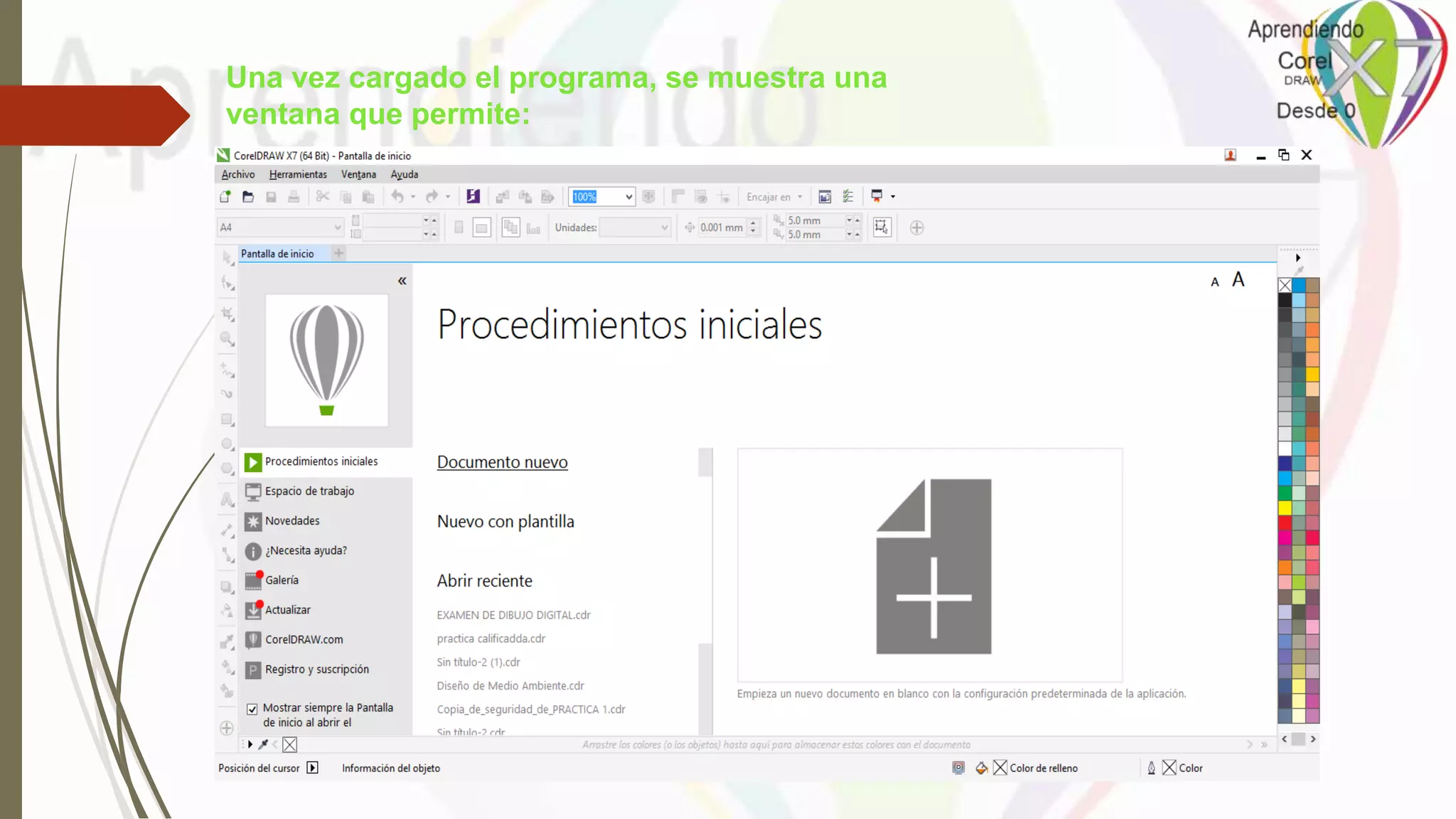Click the larger text size A icon
The width and height of the screenshot is (1456, 819).
pyautogui.click(x=1238, y=279)
